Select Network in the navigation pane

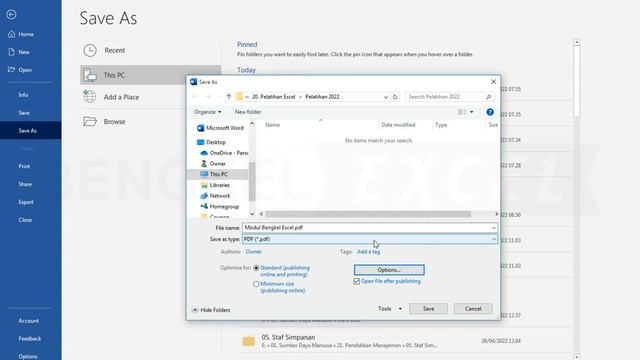tap(215, 196)
